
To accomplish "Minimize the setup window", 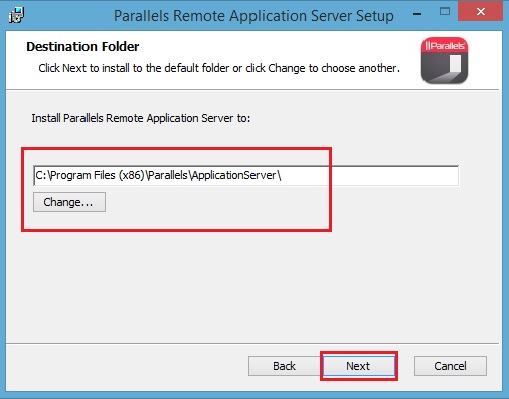I will click(417, 14).
